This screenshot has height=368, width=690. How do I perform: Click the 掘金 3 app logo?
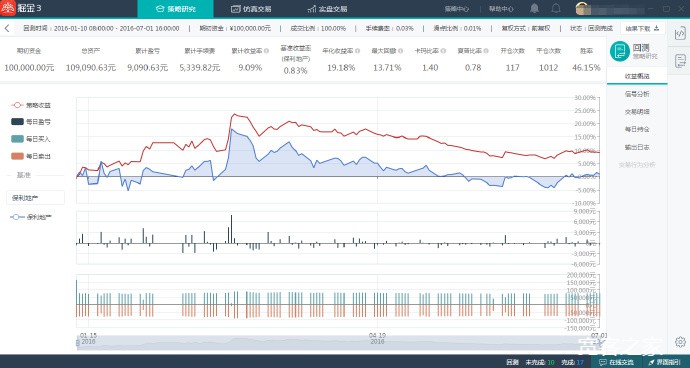[8, 8]
